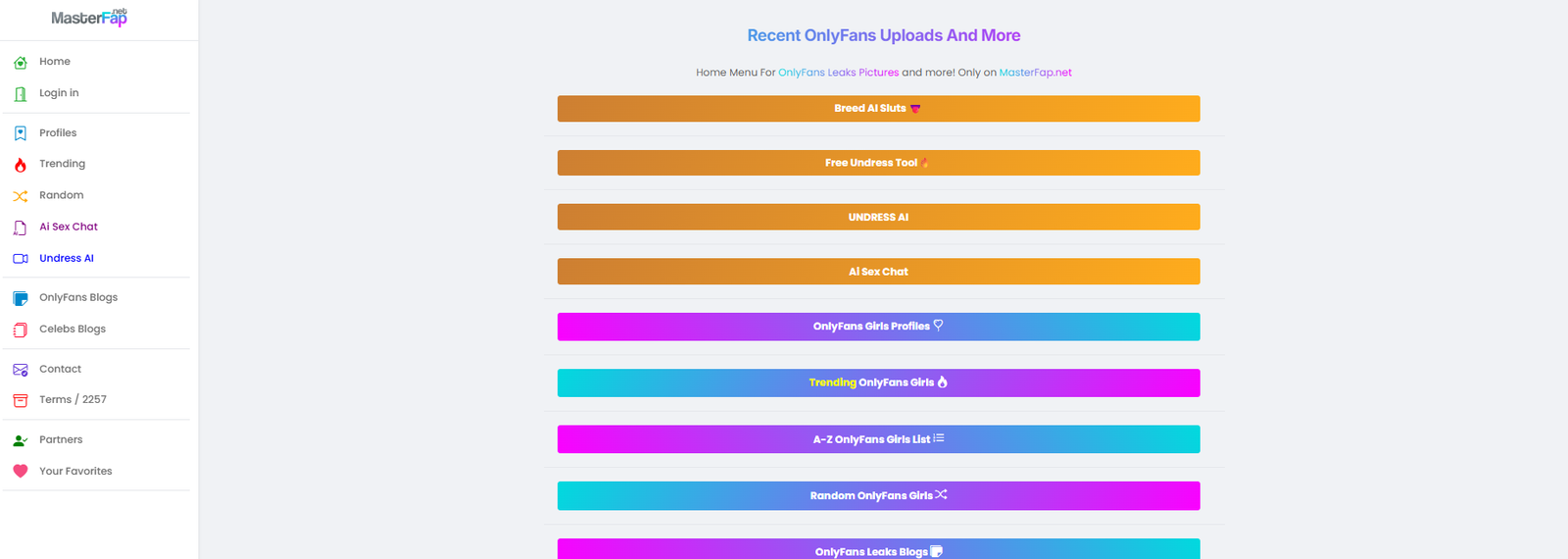Open OnlyFans Blogs from the sidebar
This screenshot has width=1568, height=559.
77,298
